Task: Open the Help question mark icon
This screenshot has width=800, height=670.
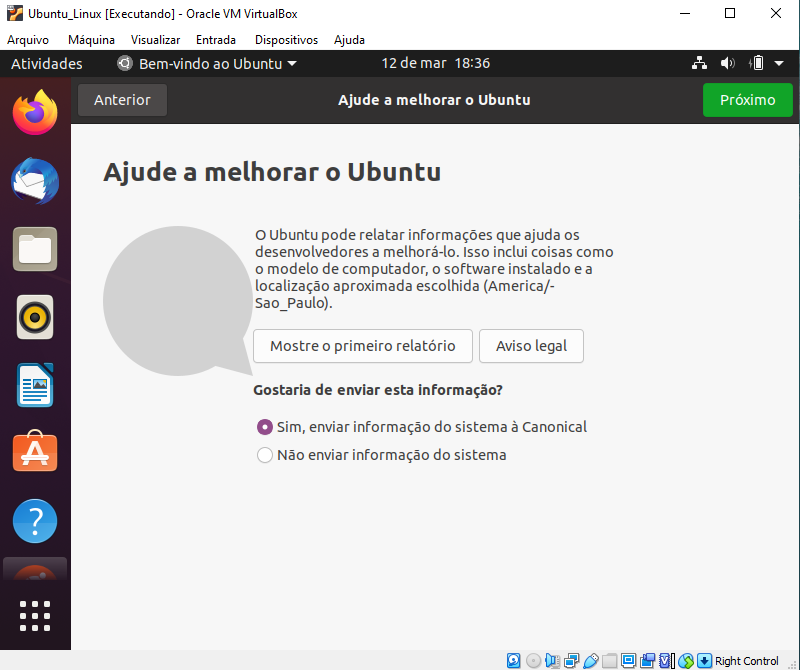Action: pos(35,521)
